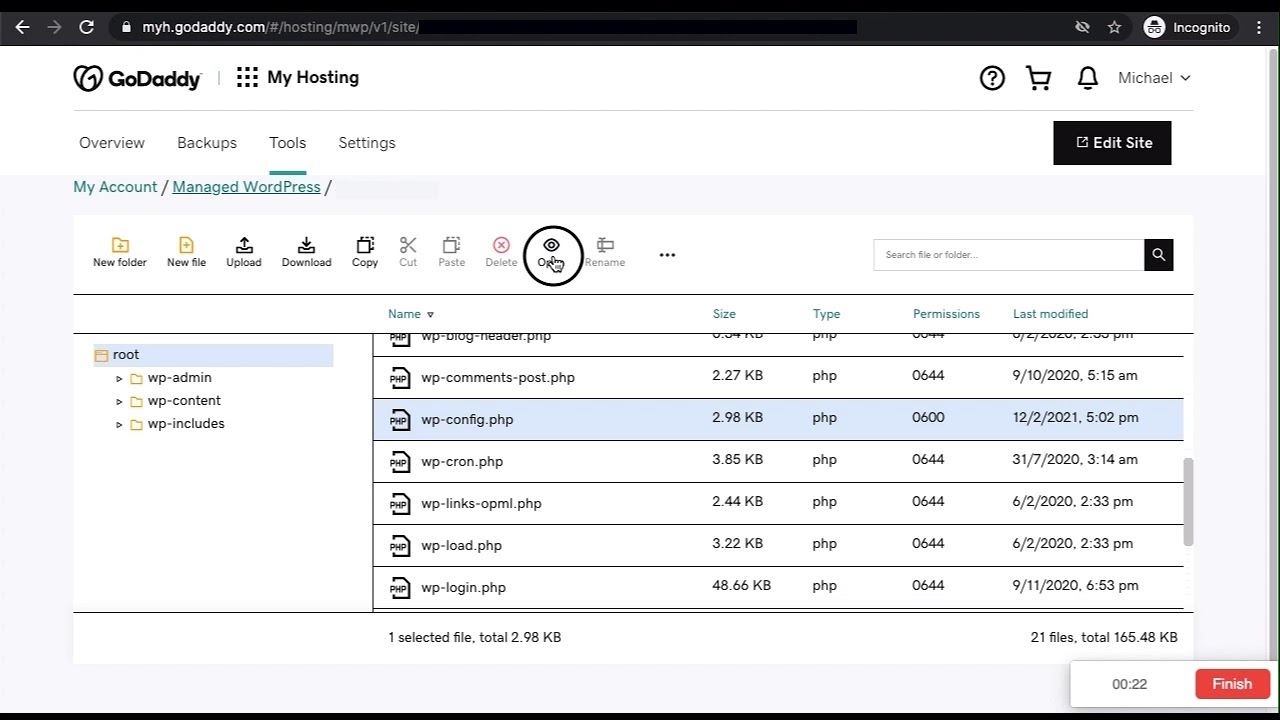Click the apps grid icon beside My Hosting
This screenshot has width=1280, height=720.
247,77
